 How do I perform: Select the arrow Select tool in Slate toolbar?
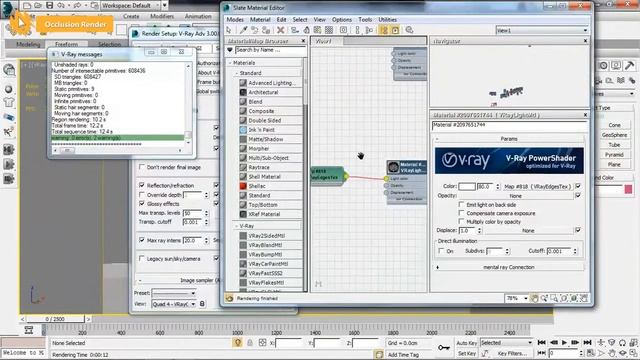click(229, 30)
